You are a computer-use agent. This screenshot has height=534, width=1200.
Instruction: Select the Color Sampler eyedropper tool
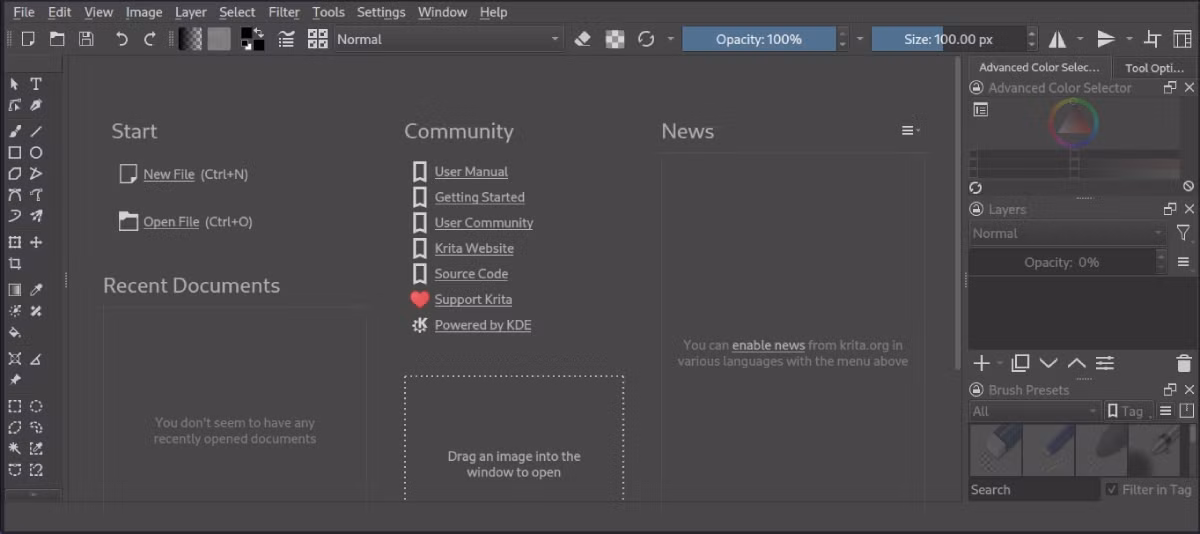point(36,290)
